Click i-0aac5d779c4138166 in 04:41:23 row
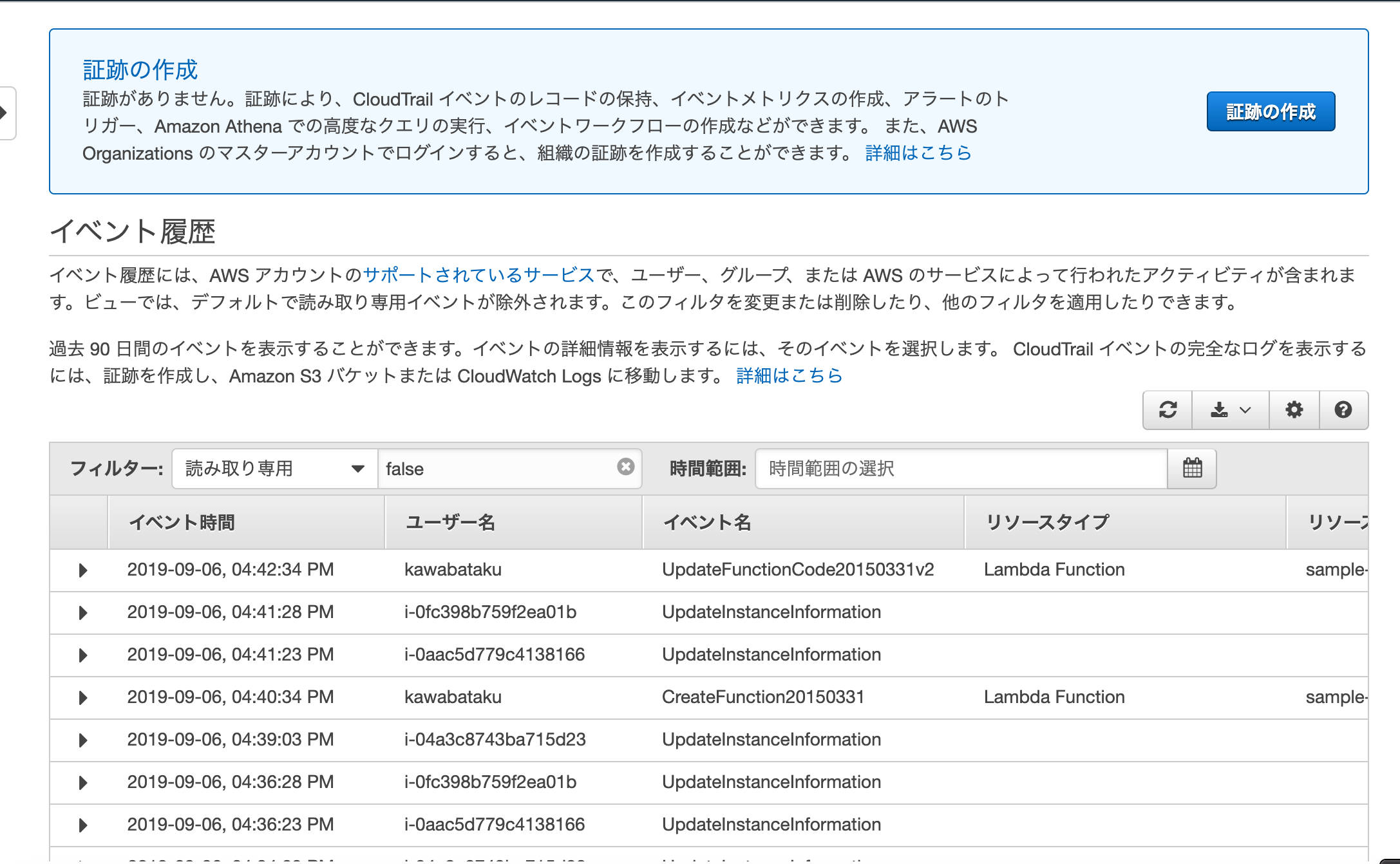Image resolution: width=1400 pixels, height=864 pixels. click(x=495, y=654)
